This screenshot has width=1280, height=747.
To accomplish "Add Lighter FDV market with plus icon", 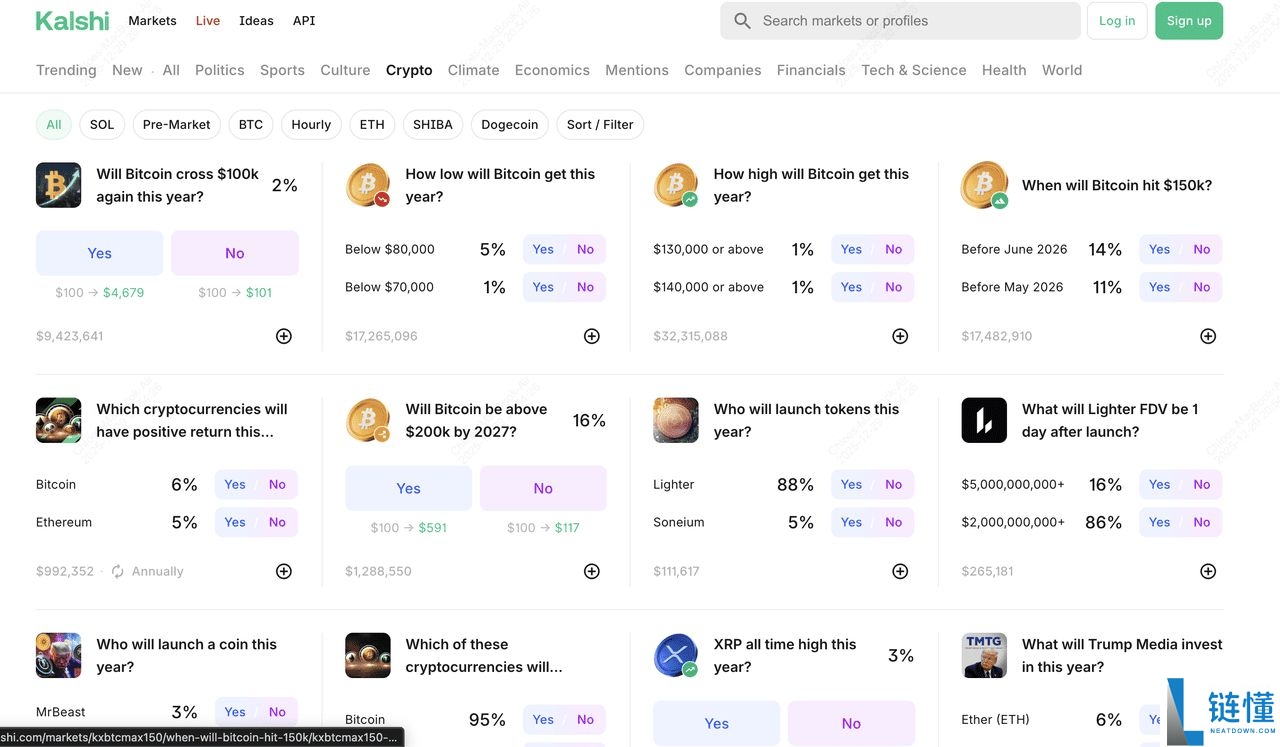I will [1208, 571].
